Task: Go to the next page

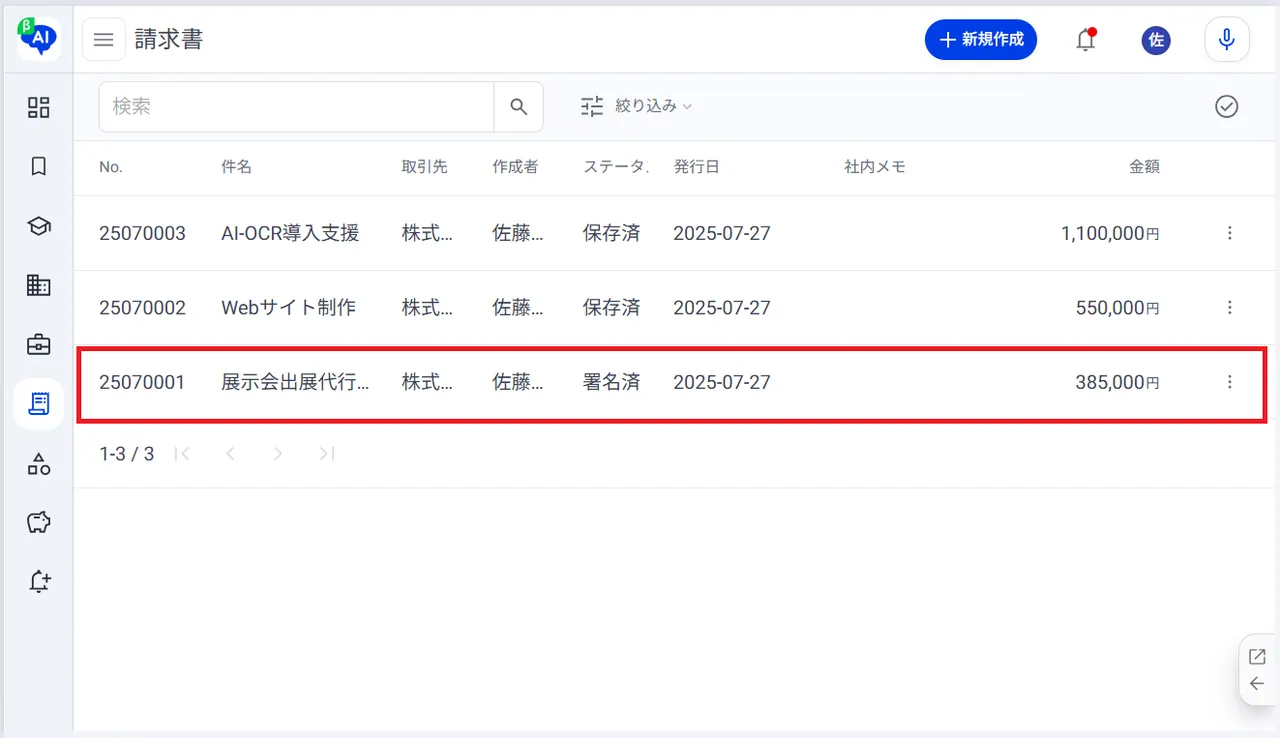Action: (278, 454)
